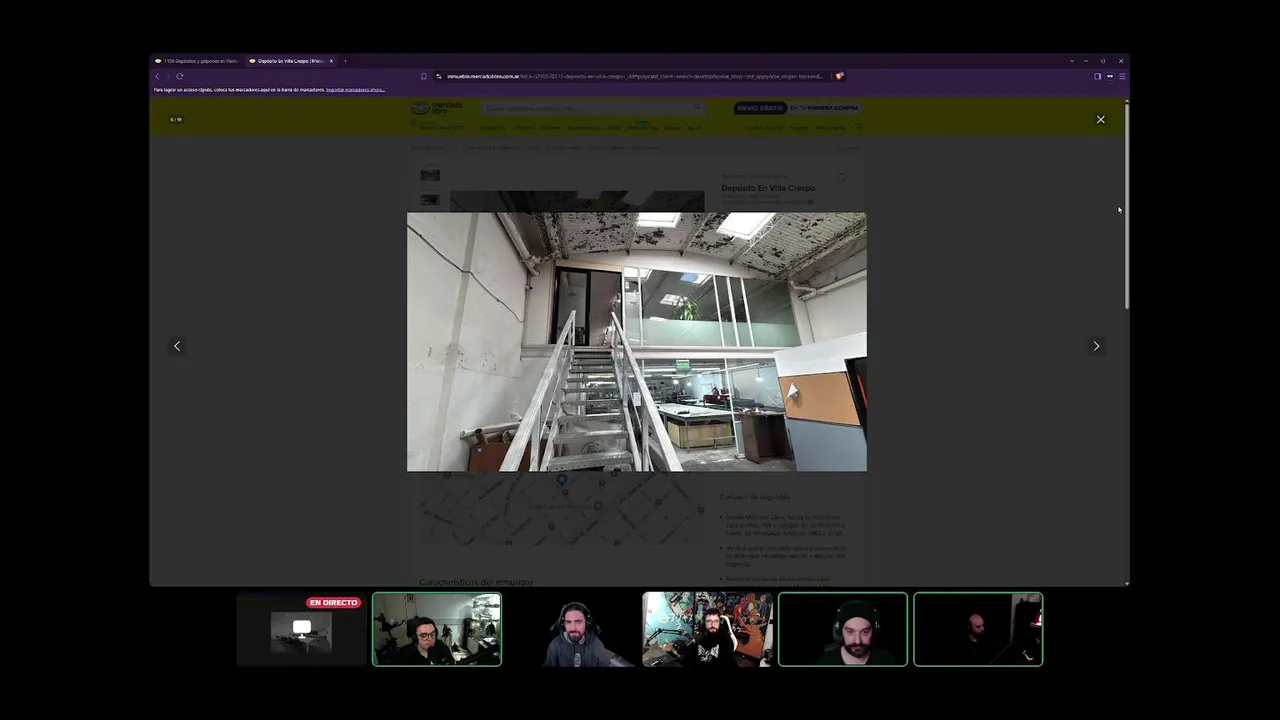Screen dimensions: 1280x720
Task: Click the Importar marcadores ahora link
Action: (355, 90)
